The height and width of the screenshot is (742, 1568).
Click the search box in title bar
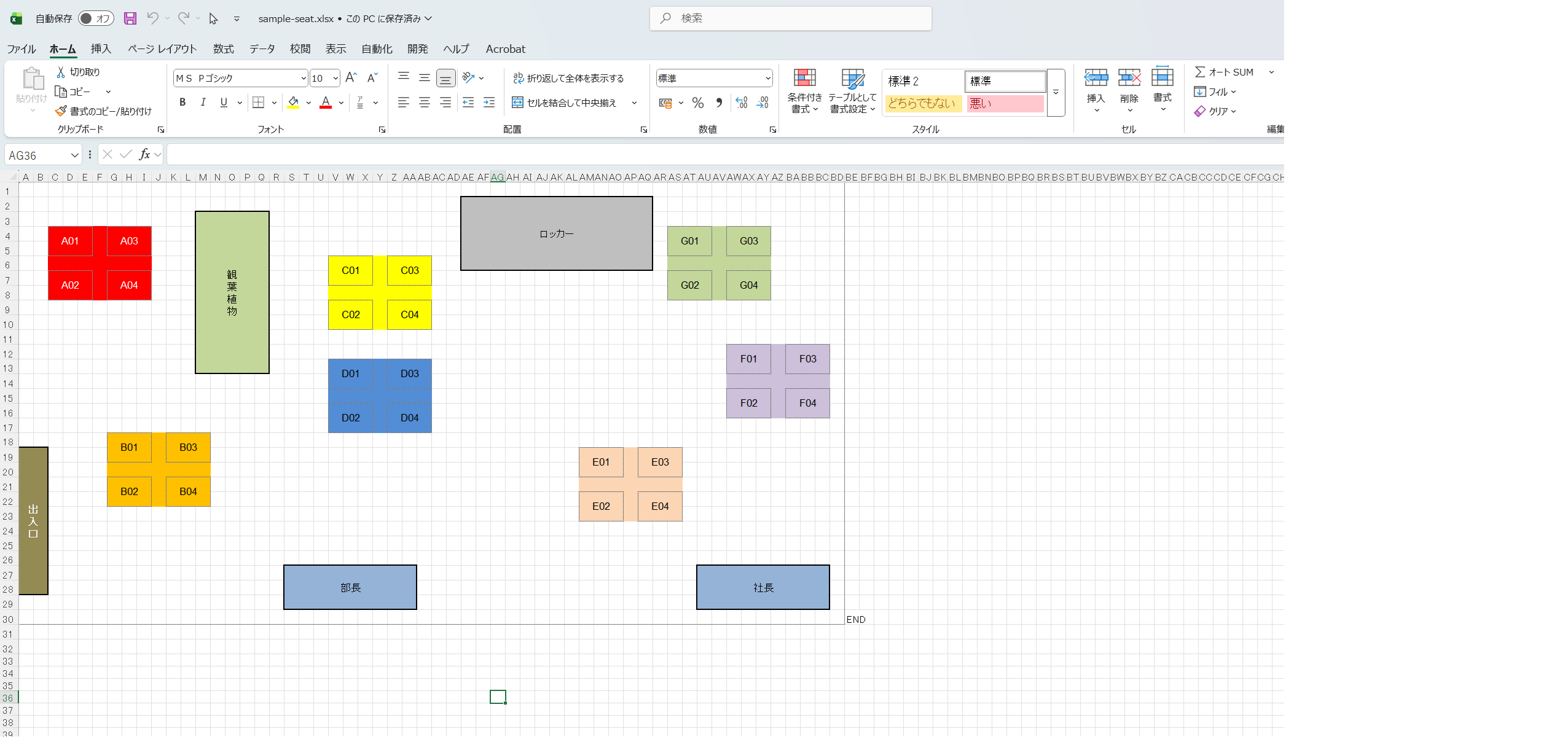click(790, 18)
